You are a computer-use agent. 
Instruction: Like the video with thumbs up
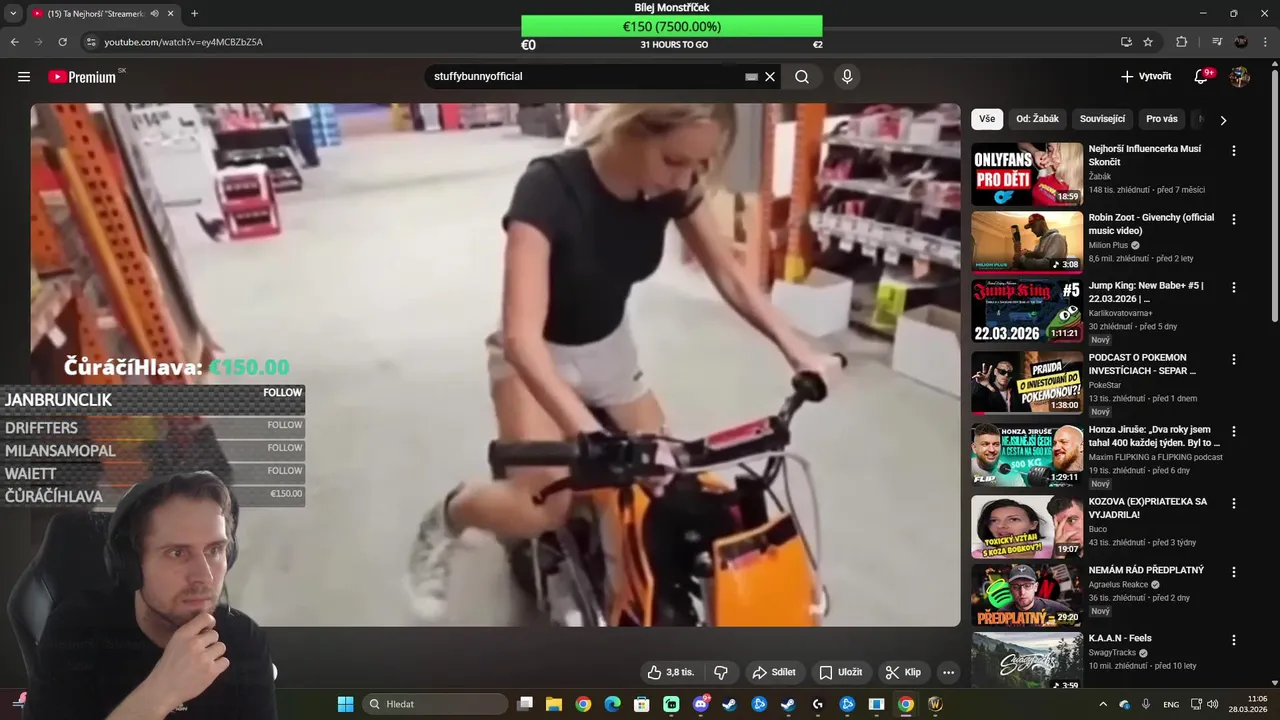(670, 672)
